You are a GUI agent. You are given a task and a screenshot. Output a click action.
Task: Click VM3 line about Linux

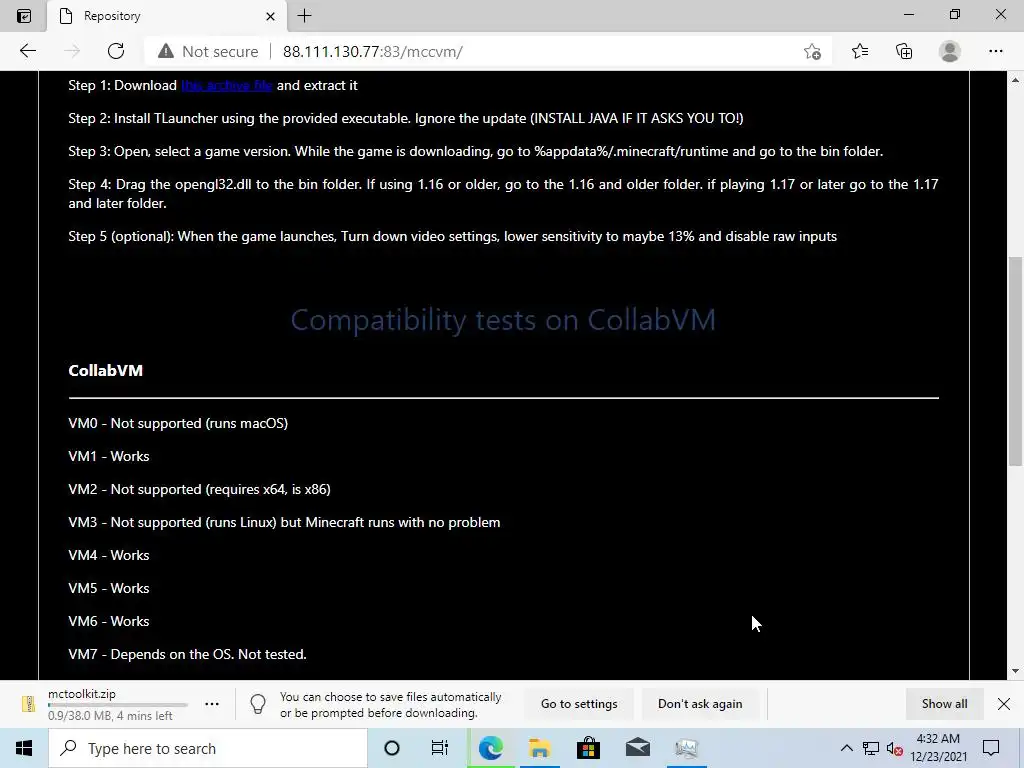[284, 522]
